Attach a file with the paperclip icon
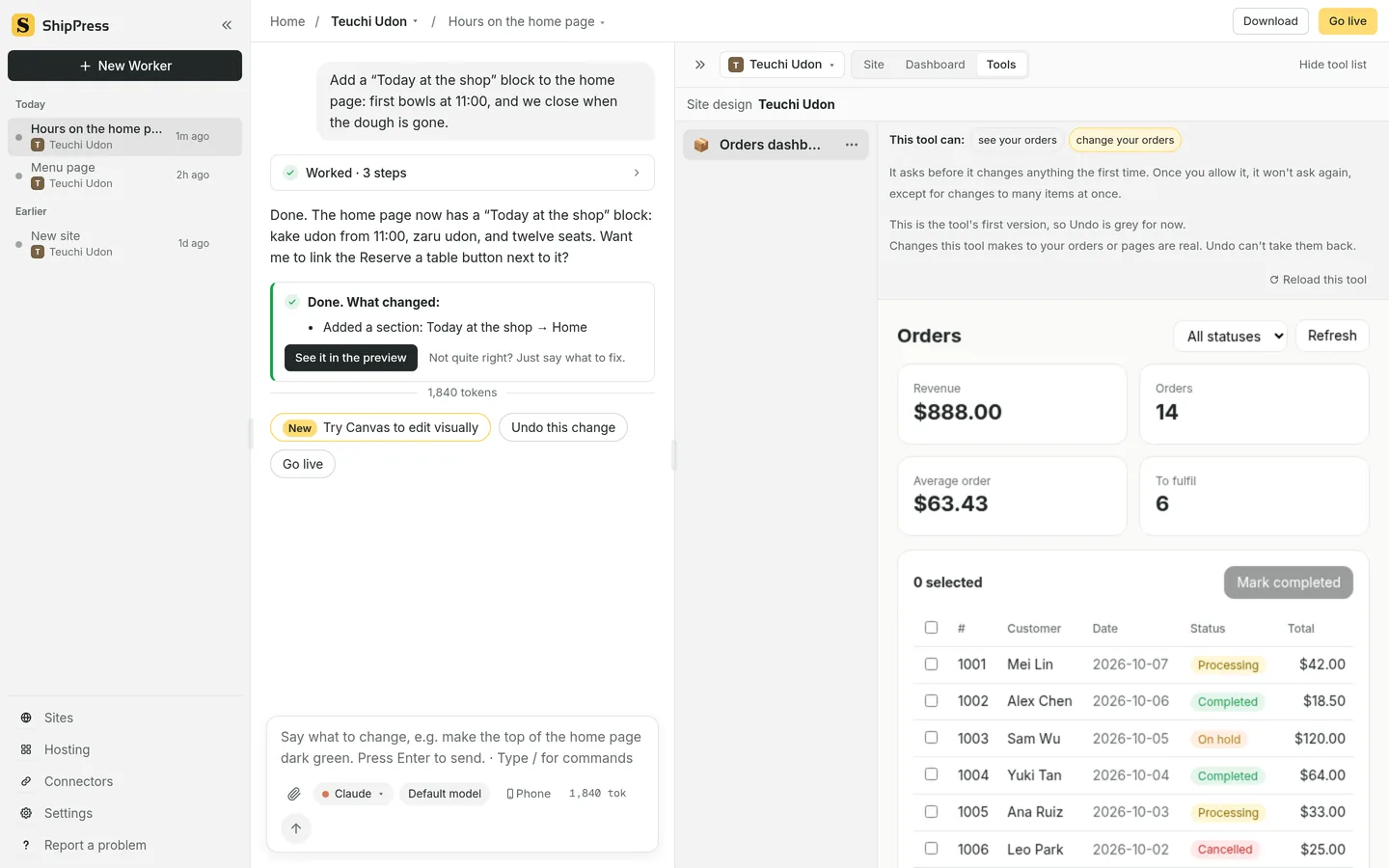 coord(294,794)
